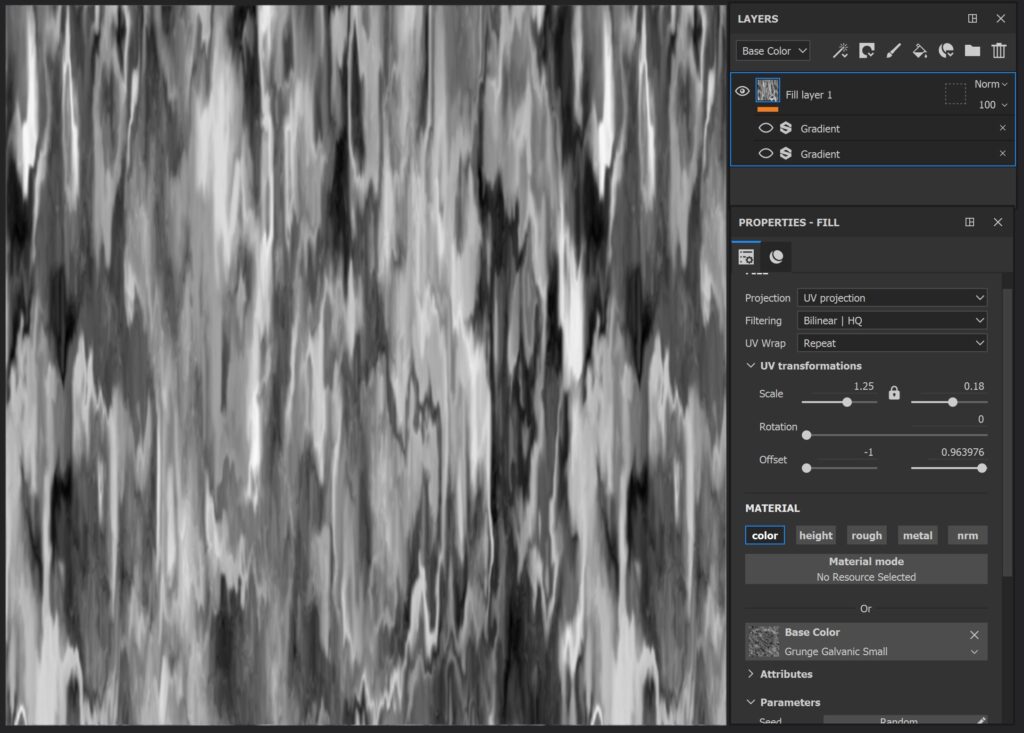
Task: Close the Properties - Fill panel
Action: coord(998,222)
